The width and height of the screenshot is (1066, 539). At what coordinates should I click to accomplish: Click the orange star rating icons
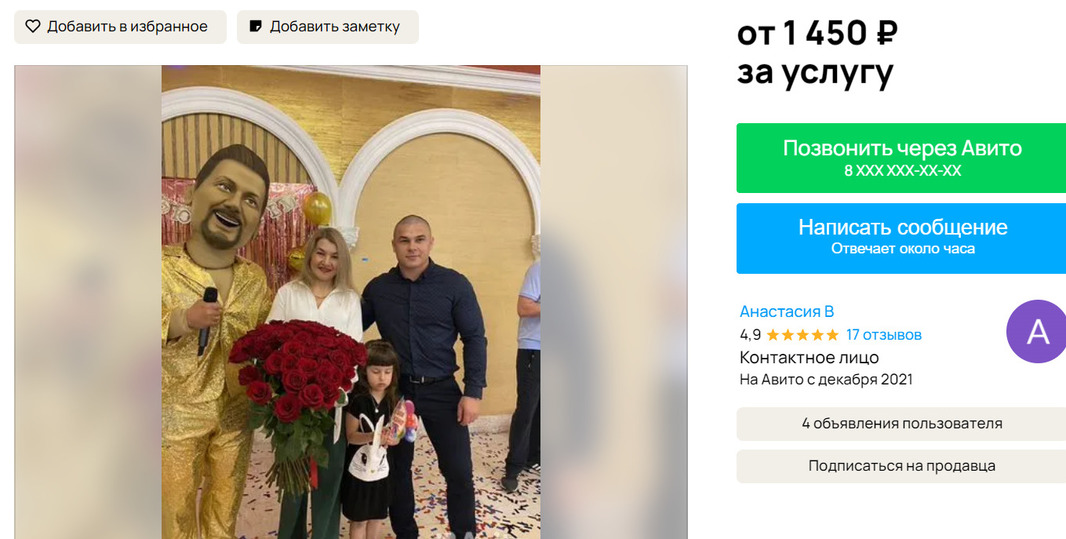point(802,335)
